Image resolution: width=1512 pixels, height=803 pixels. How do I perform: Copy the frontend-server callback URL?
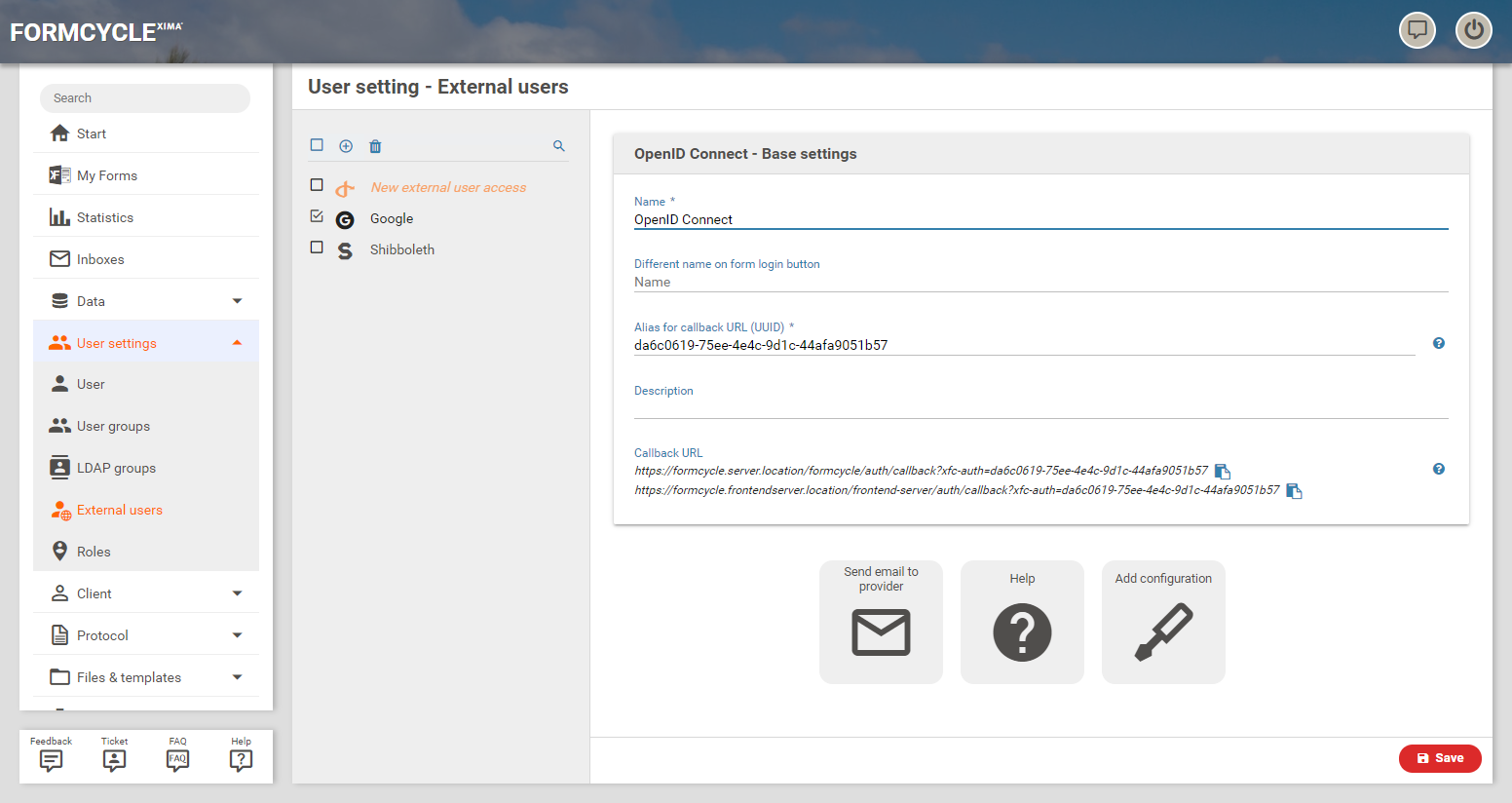(x=1294, y=491)
